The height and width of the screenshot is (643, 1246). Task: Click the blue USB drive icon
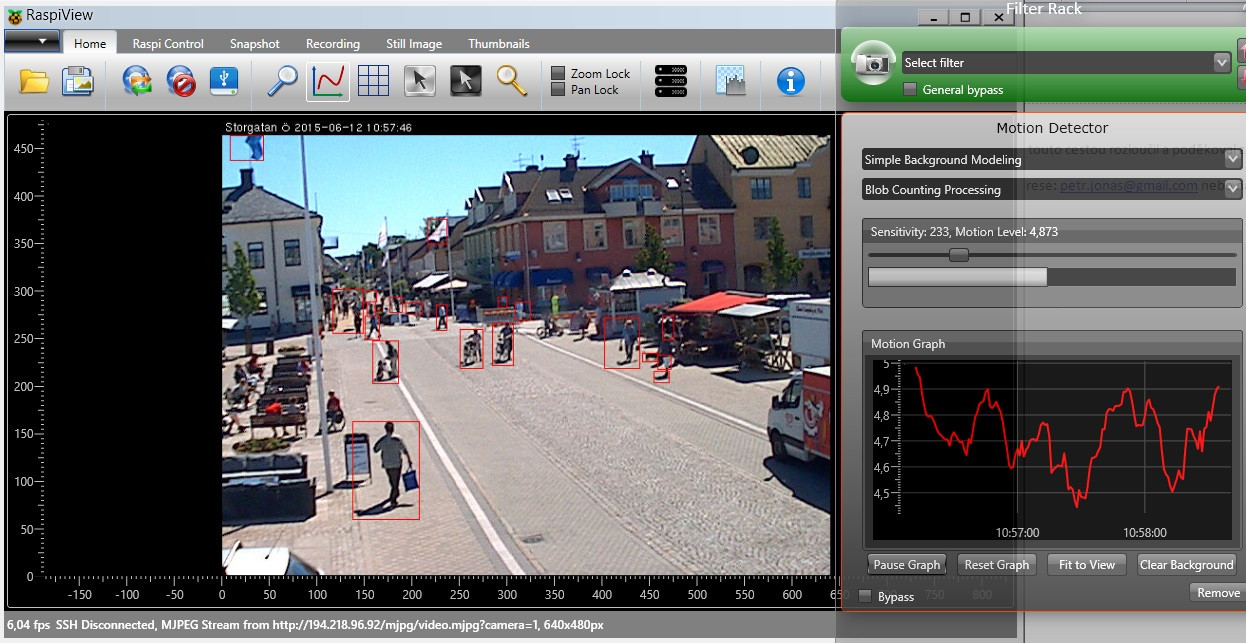click(x=224, y=81)
